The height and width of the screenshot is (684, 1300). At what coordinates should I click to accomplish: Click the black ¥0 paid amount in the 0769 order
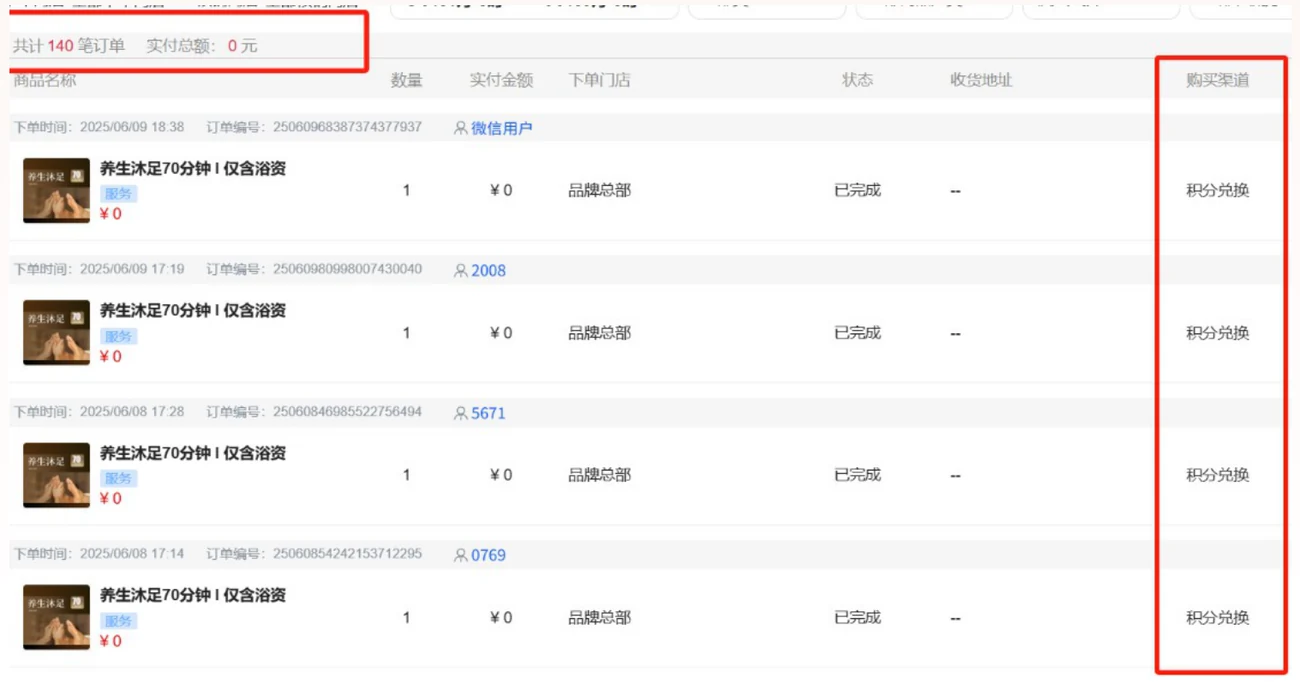tap(501, 618)
